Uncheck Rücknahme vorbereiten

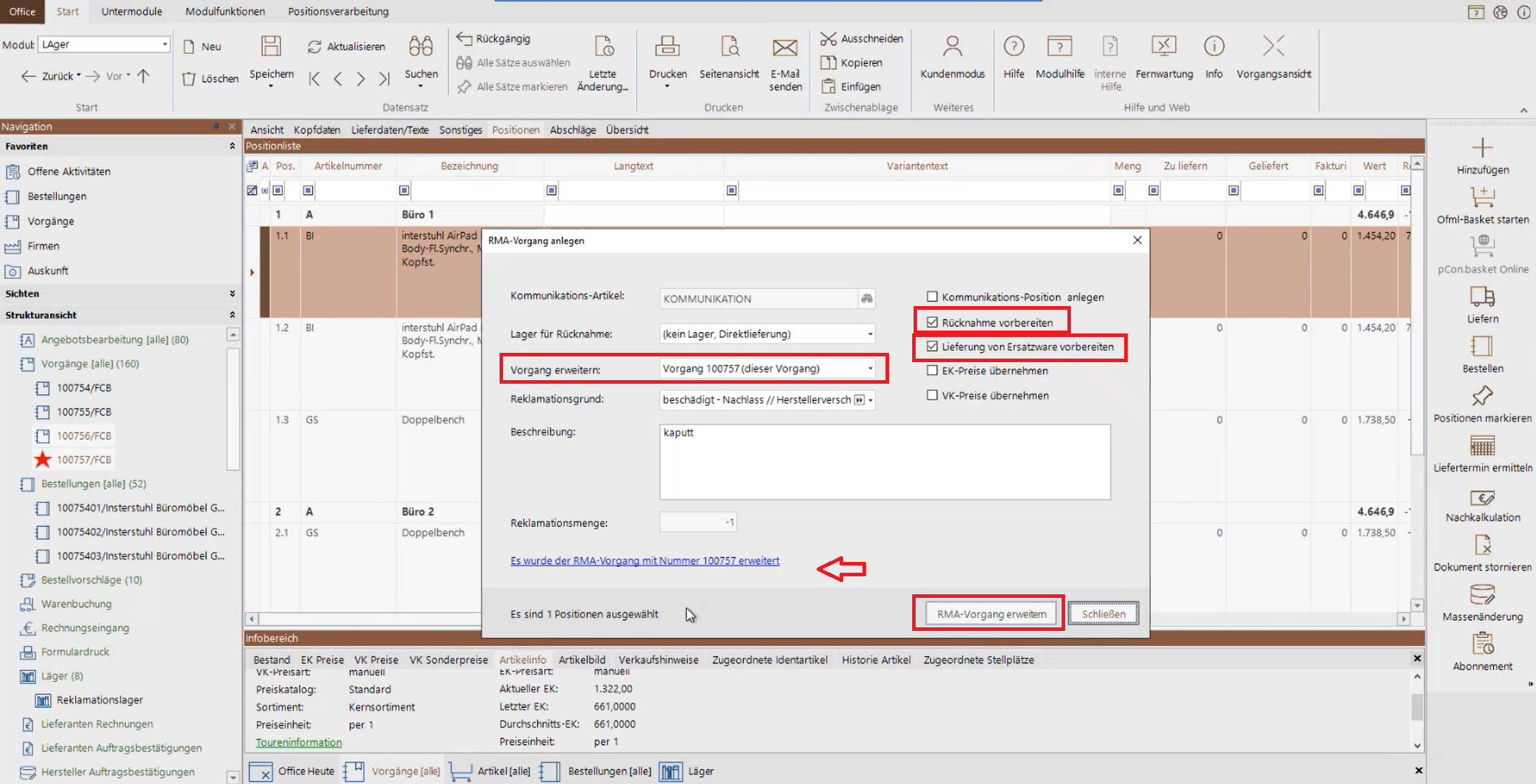click(x=932, y=323)
